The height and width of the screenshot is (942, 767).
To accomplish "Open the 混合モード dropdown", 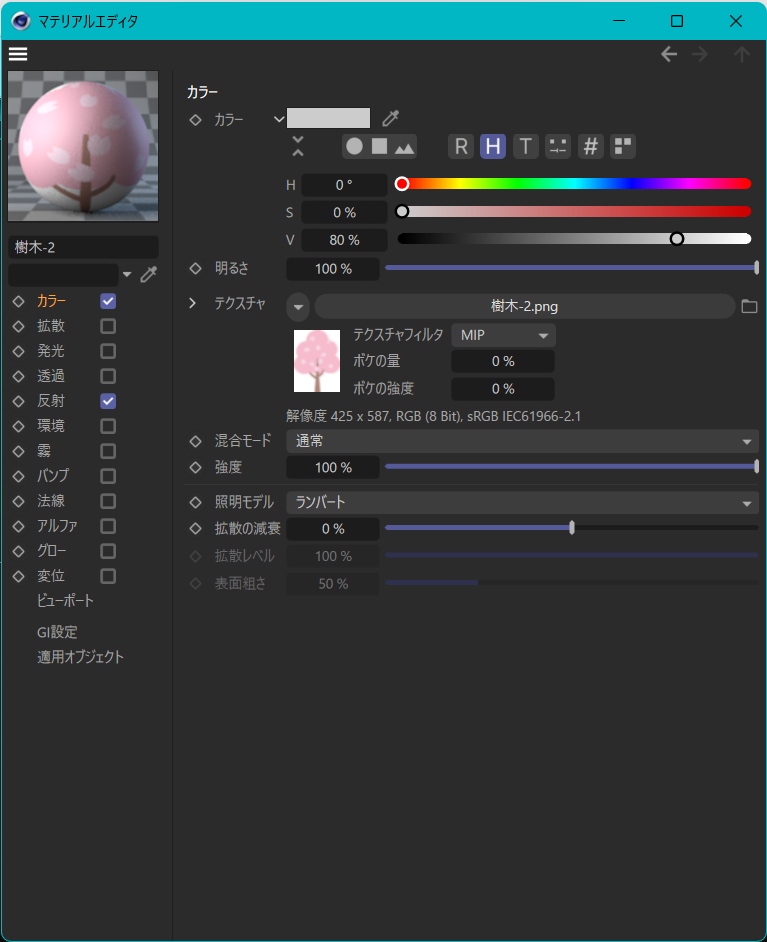I will (x=522, y=441).
